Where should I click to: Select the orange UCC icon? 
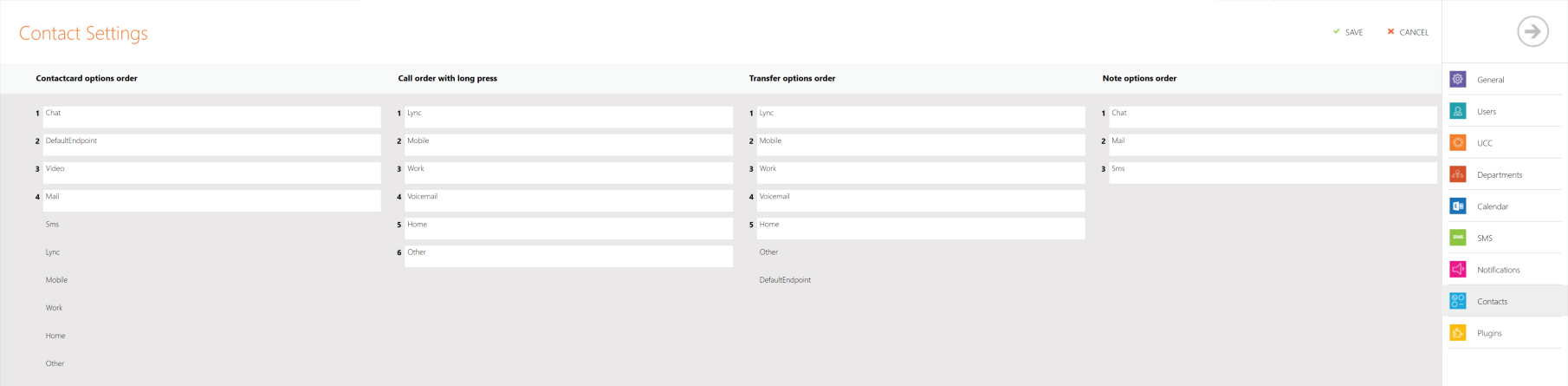tap(1458, 143)
